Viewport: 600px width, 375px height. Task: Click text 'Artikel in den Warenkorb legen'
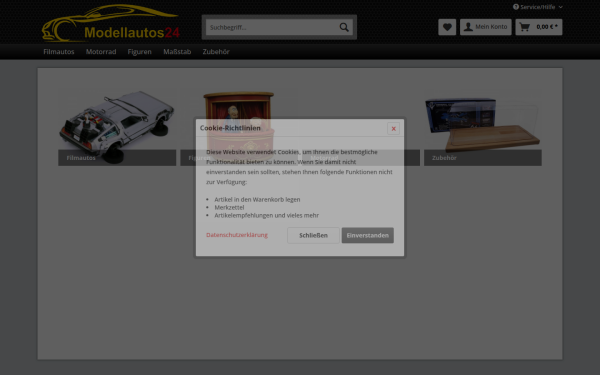(257, 199)
